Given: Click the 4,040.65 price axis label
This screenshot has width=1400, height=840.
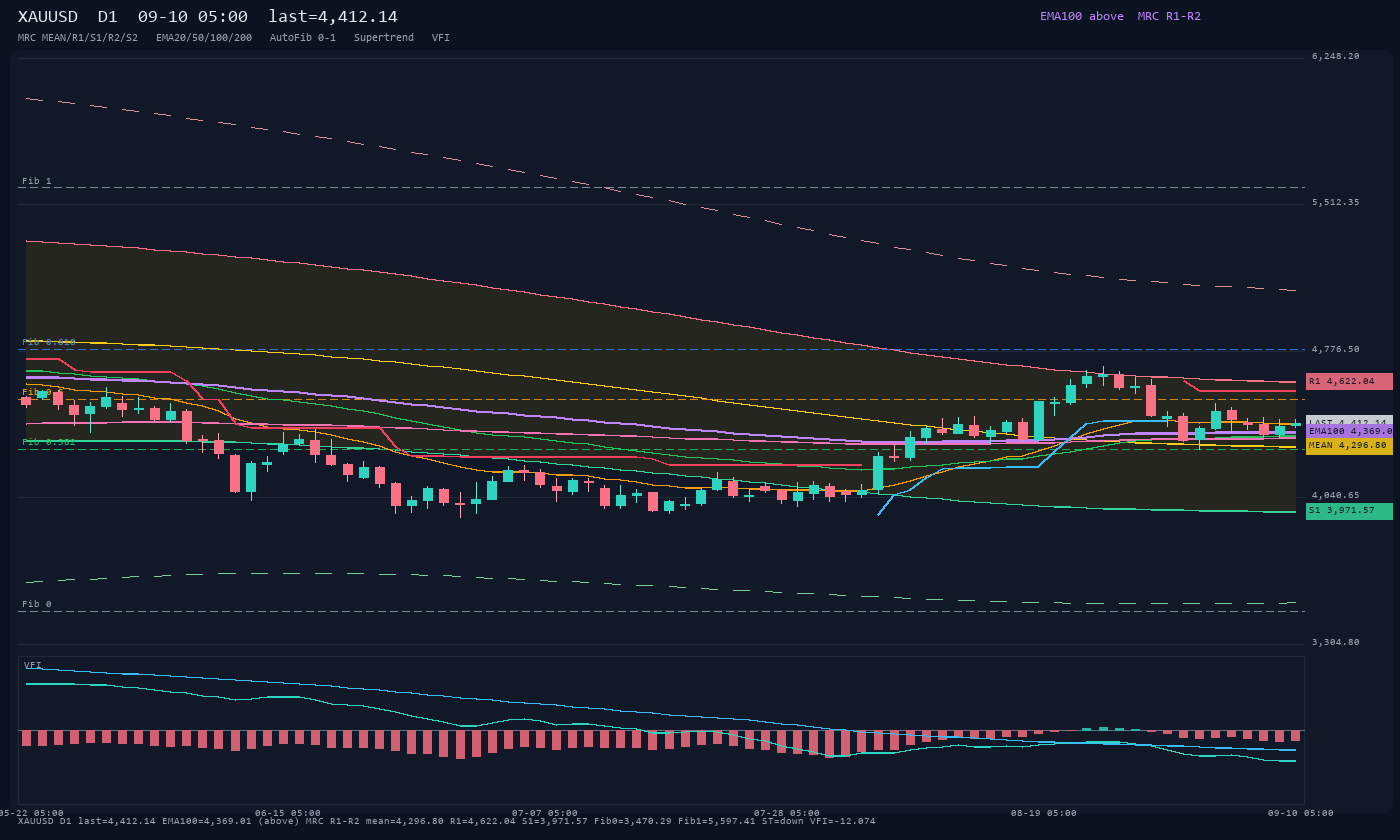Looking at the screenshot, I should tap(1336, 496).
